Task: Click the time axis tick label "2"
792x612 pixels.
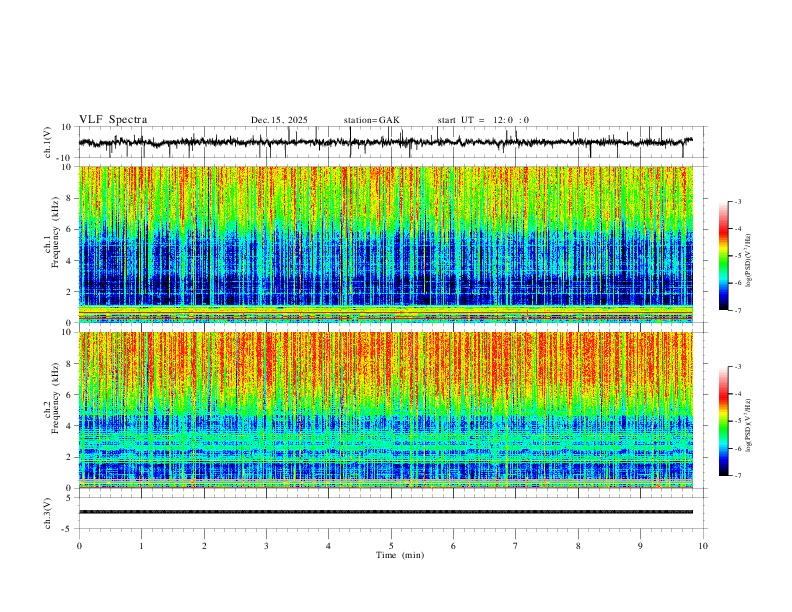Action: click(204, 546)
